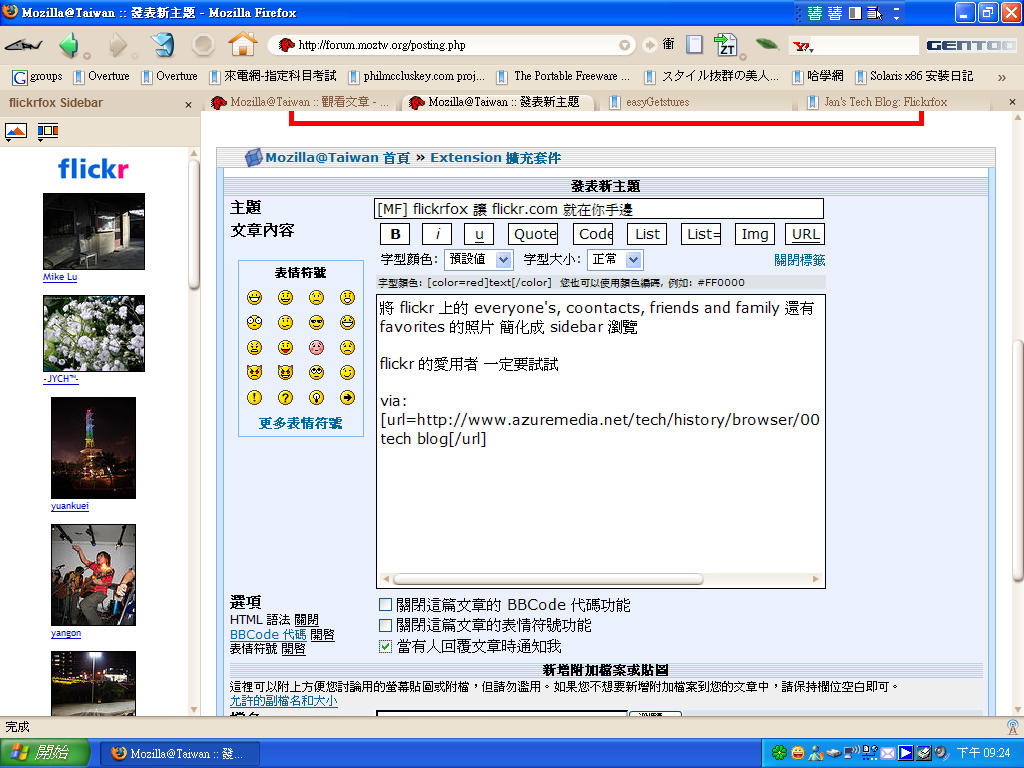Screen dimensions: 1024x768
Task: Click the 允許的副檔名和大小 link
Action: point(283,701)
